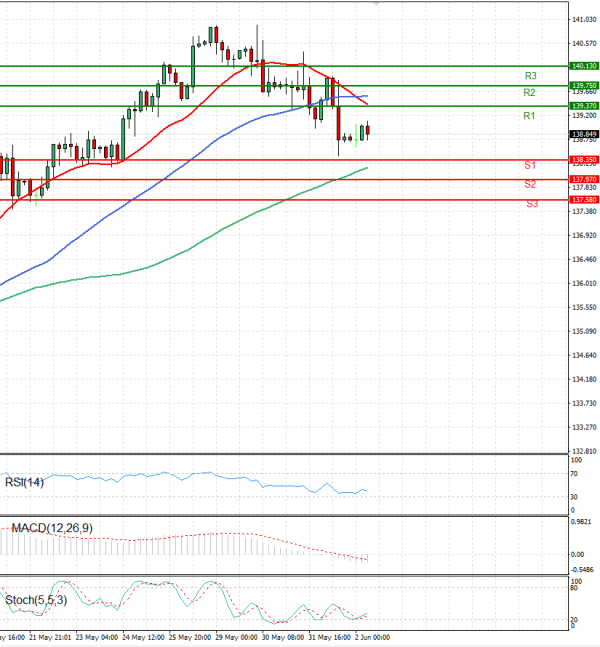Image resolution: width=600 pixels, height=647 pixels.
Task: Click the 135.090 price axis value
Action: coord(584,331)
